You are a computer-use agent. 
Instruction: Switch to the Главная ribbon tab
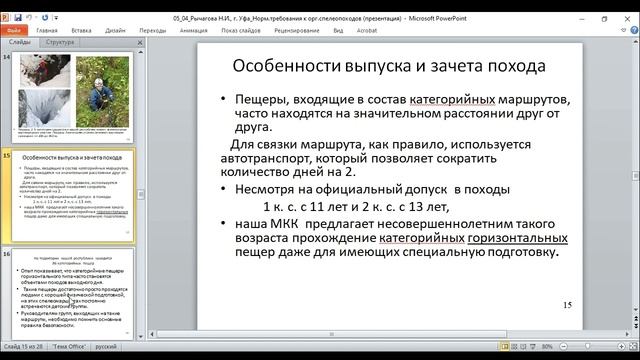tap(47, 30)
